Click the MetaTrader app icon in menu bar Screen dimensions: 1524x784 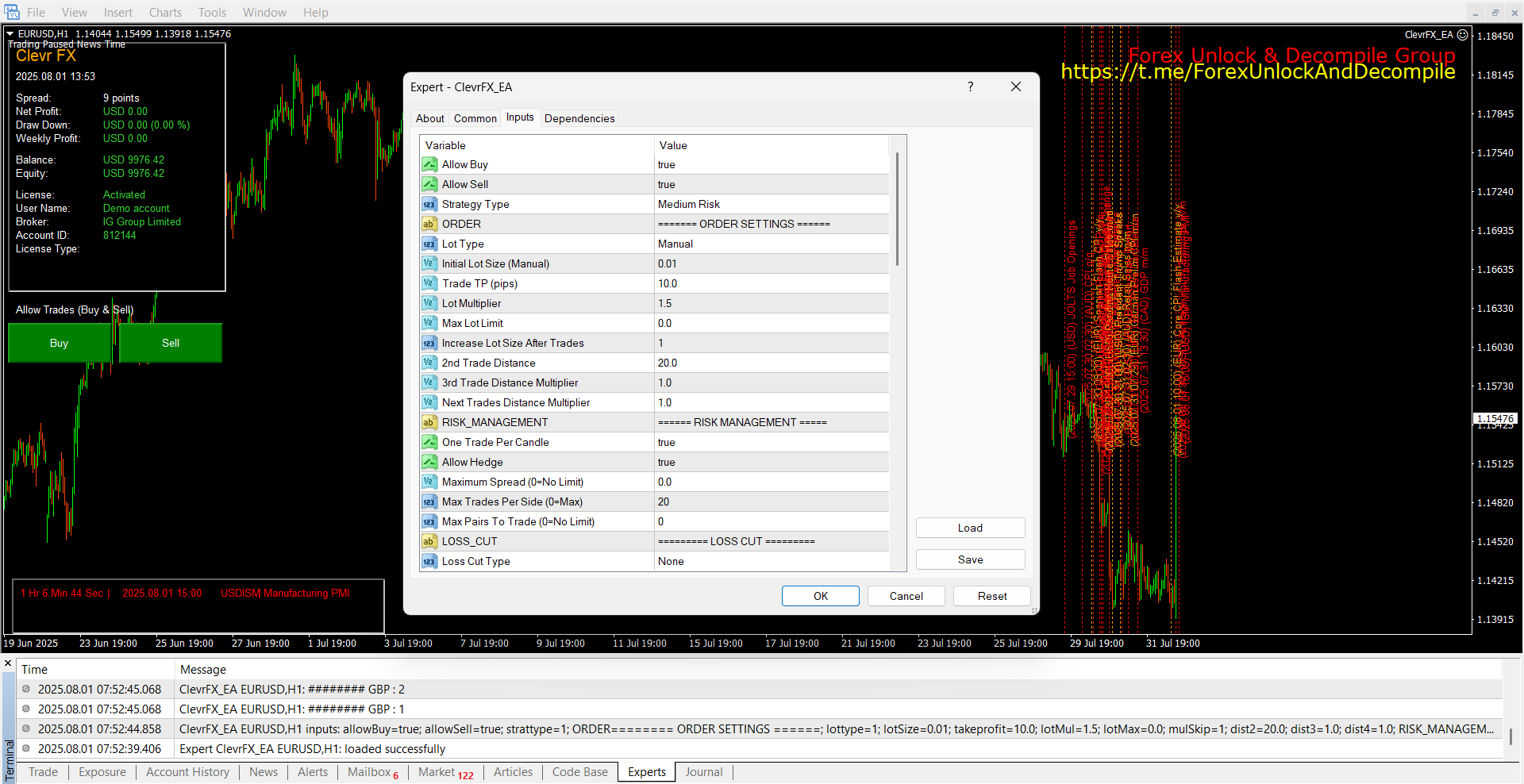tap(12, 12)
